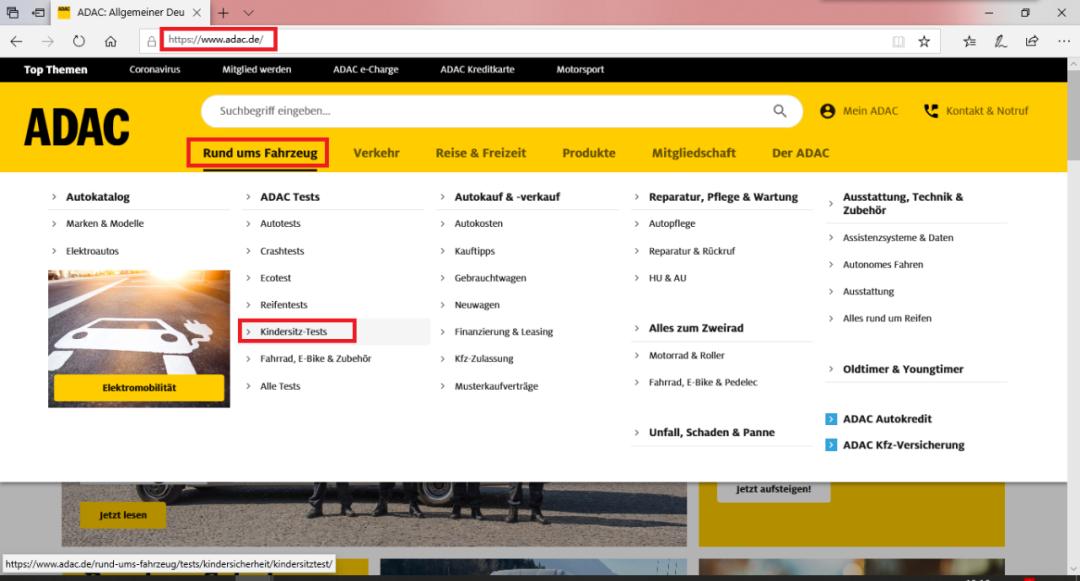
Task: Add page to favorites star
Action: coord(924,41)
